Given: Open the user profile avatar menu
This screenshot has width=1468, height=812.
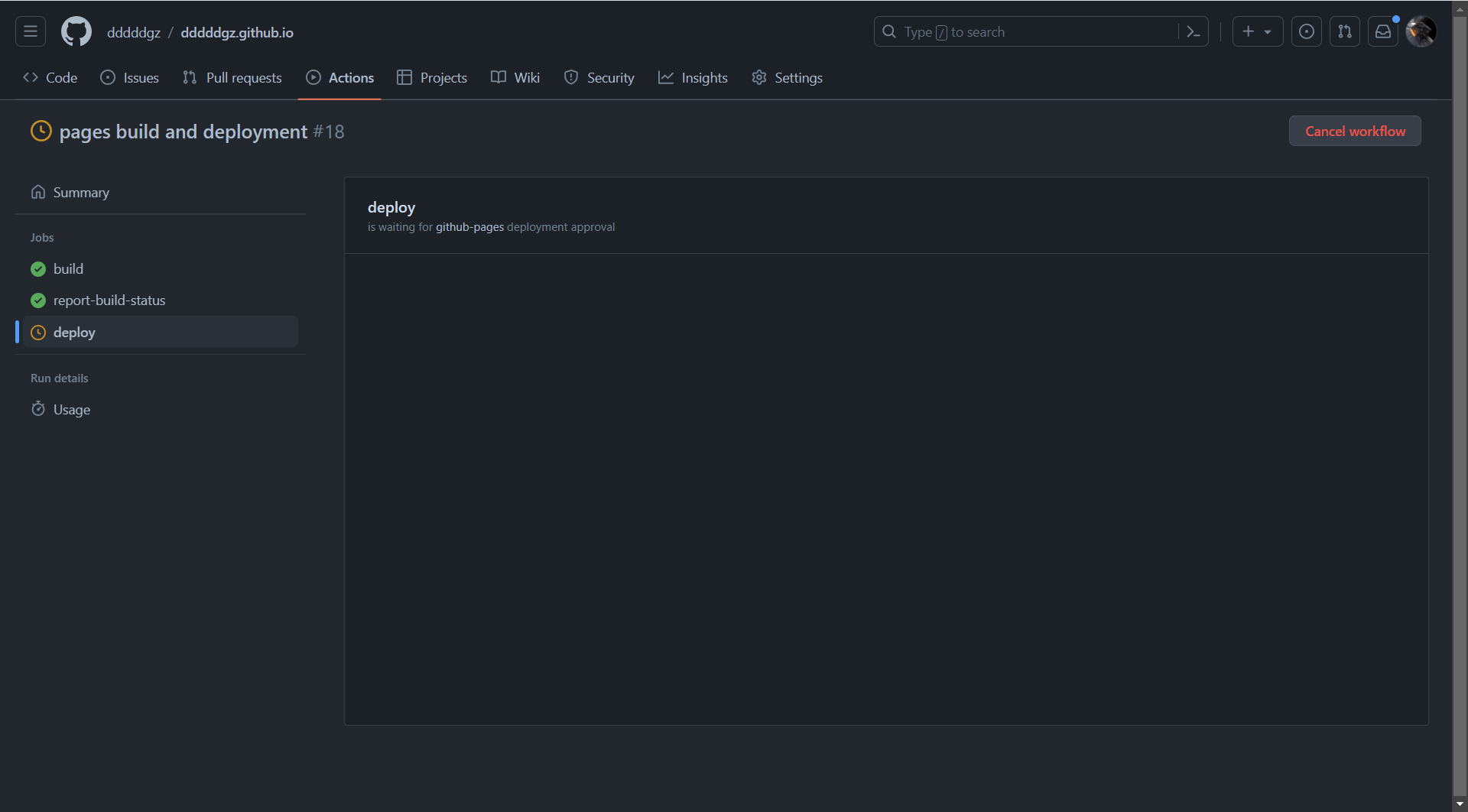Looking at the screenshot, I should click(x=1421, y=31).
